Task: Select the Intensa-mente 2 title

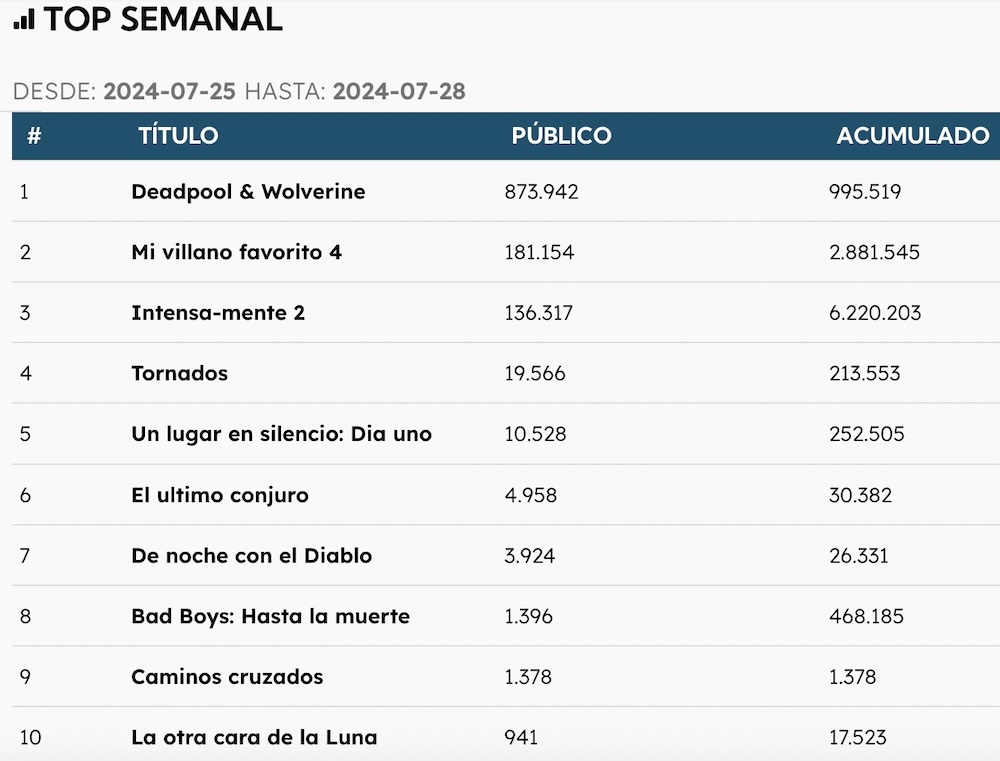Action: (x=218, y=313)
